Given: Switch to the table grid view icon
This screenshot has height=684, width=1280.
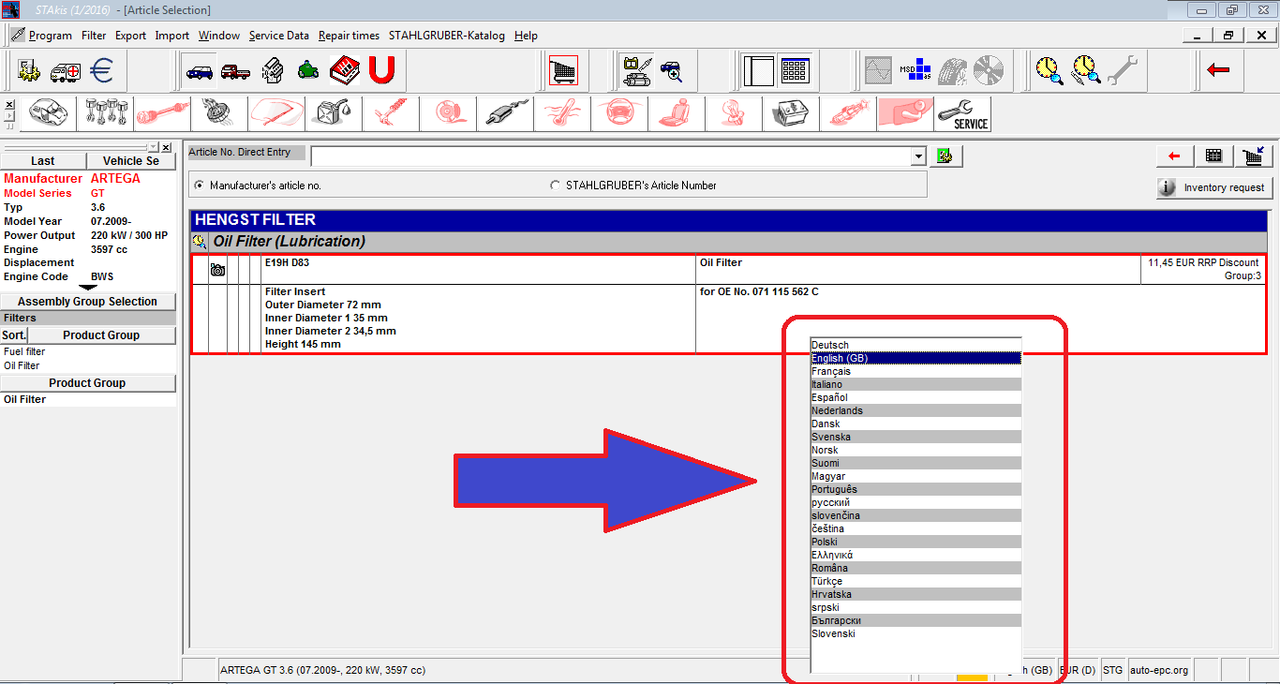Looking at the screenshot, I should pos(794,71).
